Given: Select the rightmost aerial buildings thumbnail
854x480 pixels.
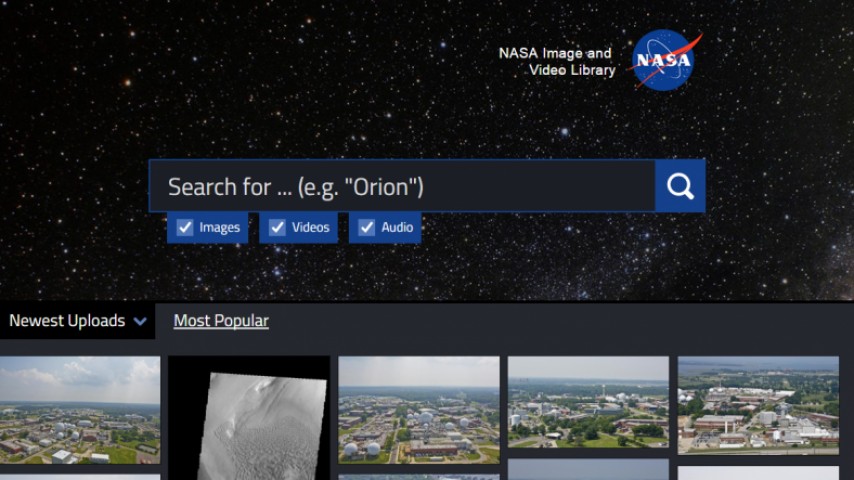Looking at the screenshot, I should [758, 405].
